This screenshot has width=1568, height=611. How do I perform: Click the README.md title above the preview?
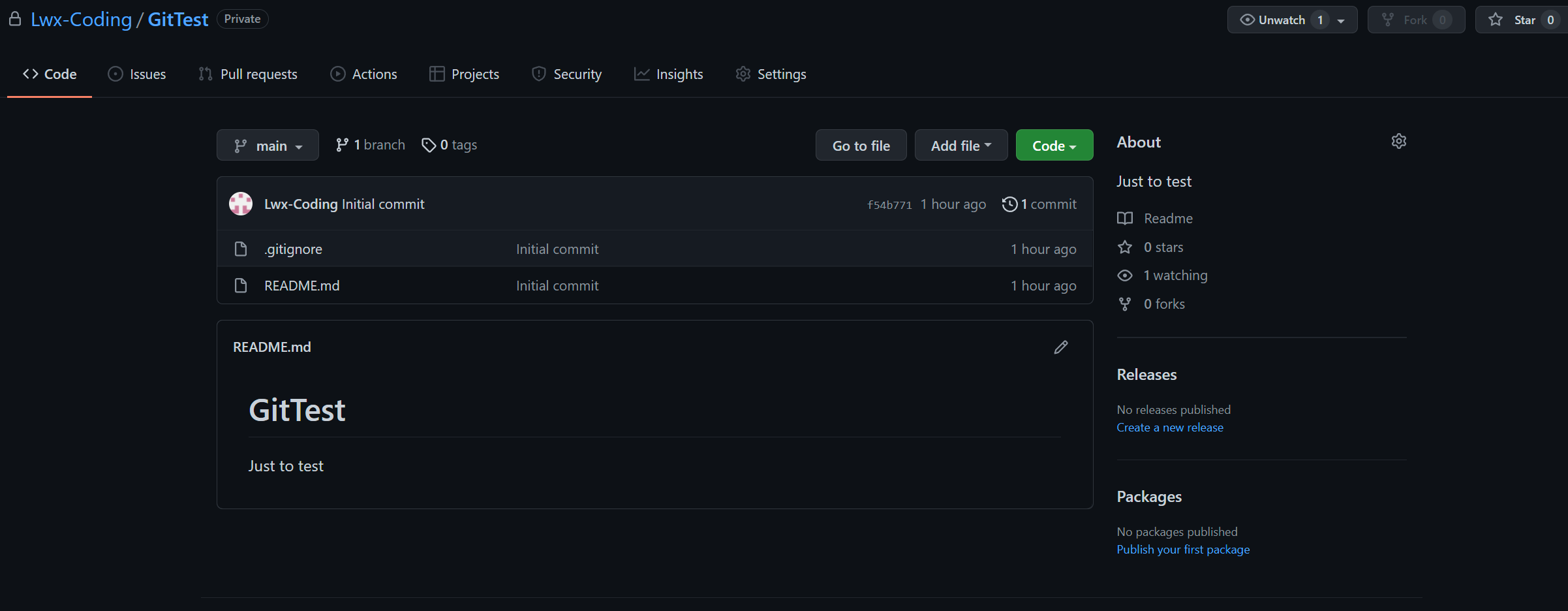point(272,347)
